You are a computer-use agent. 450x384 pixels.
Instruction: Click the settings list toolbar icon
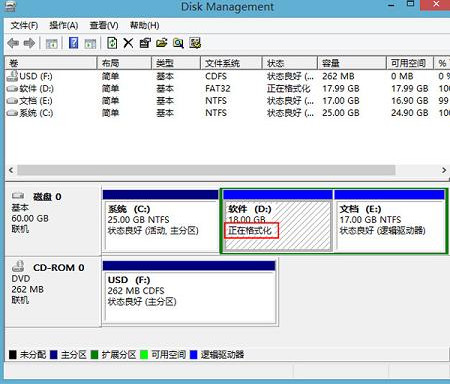coord(195,43)
